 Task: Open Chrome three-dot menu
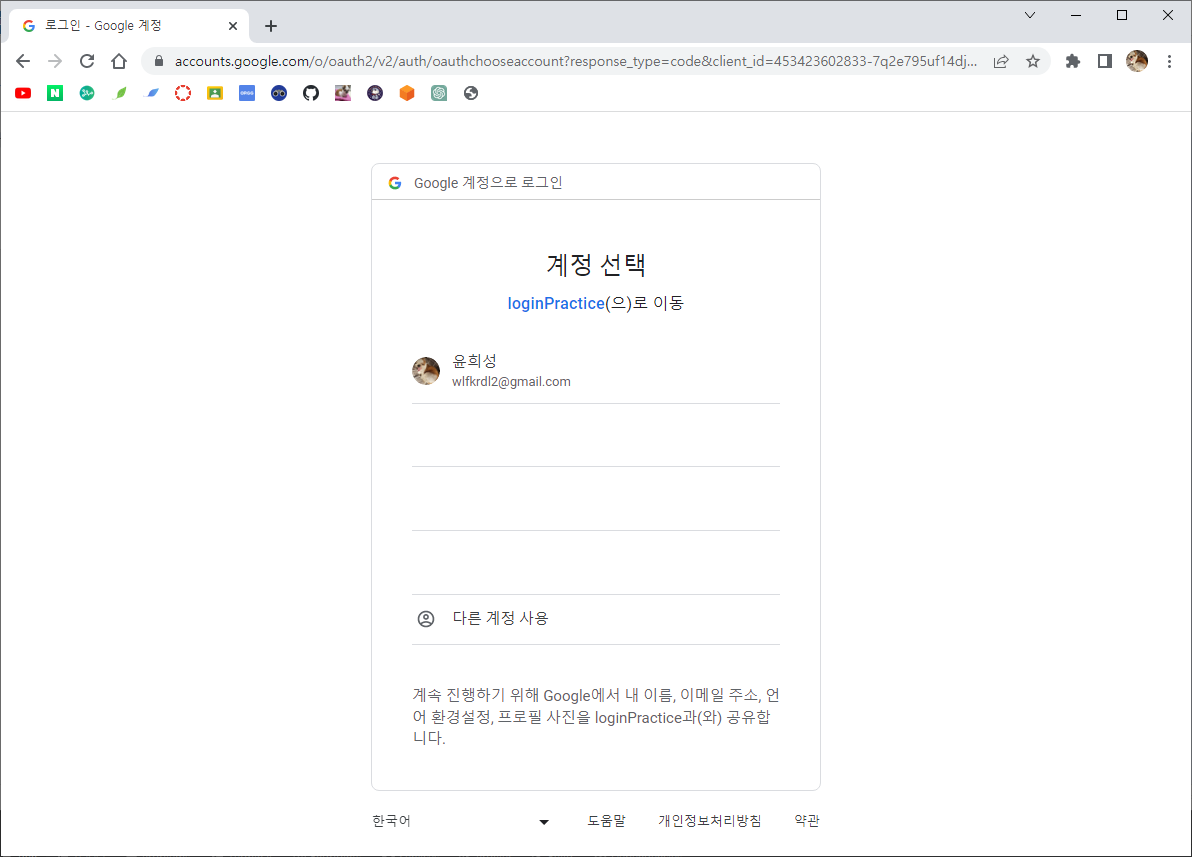click(1169, 61)
